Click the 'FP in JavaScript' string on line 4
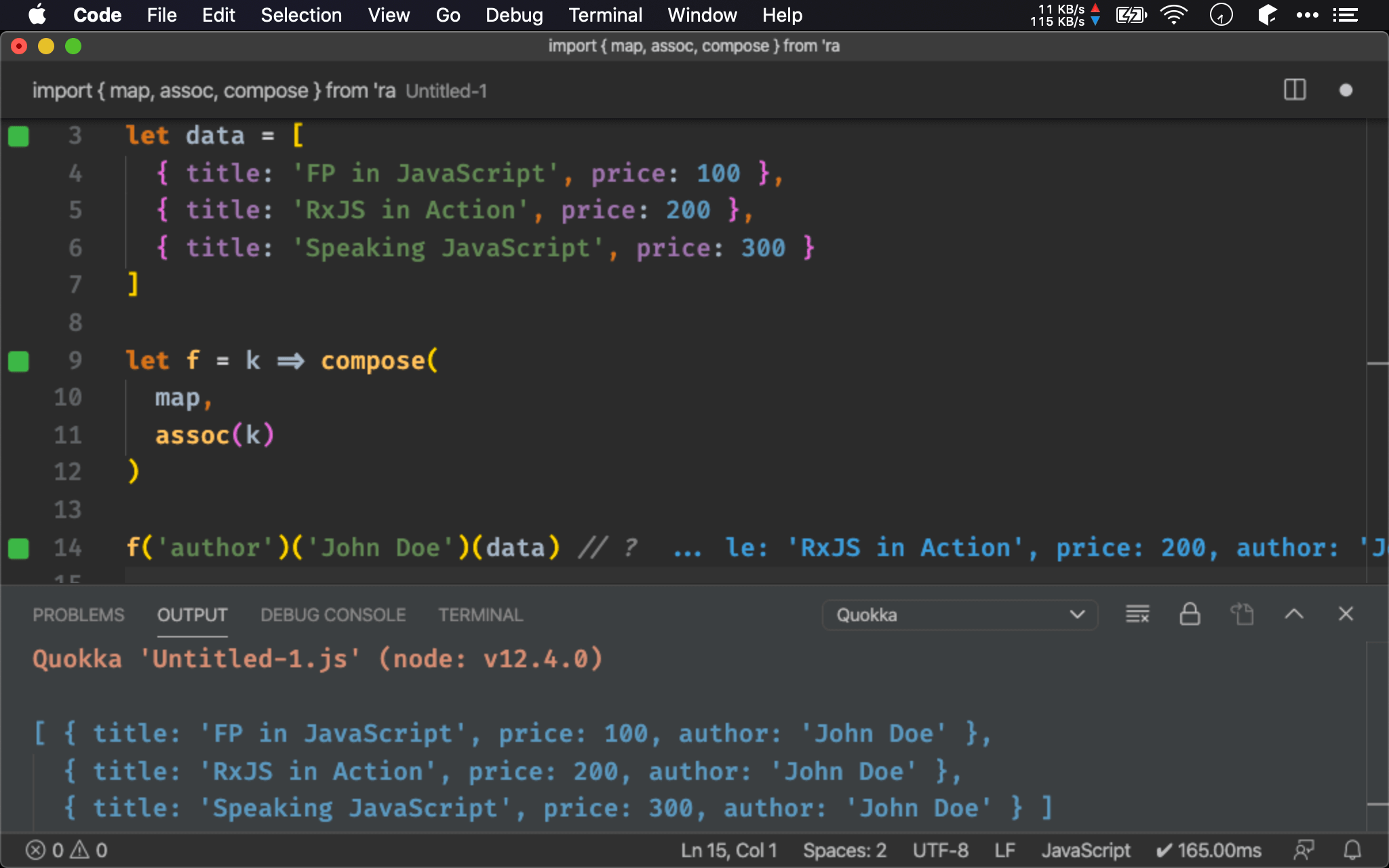Screen dimensions: 1389x868 [x=425, y=174]
